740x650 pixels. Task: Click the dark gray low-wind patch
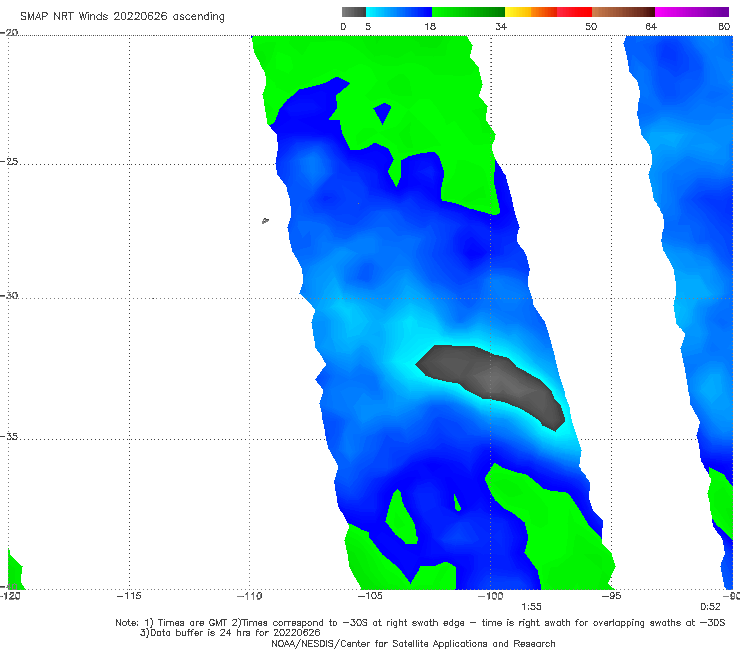(x=491, y=380)
